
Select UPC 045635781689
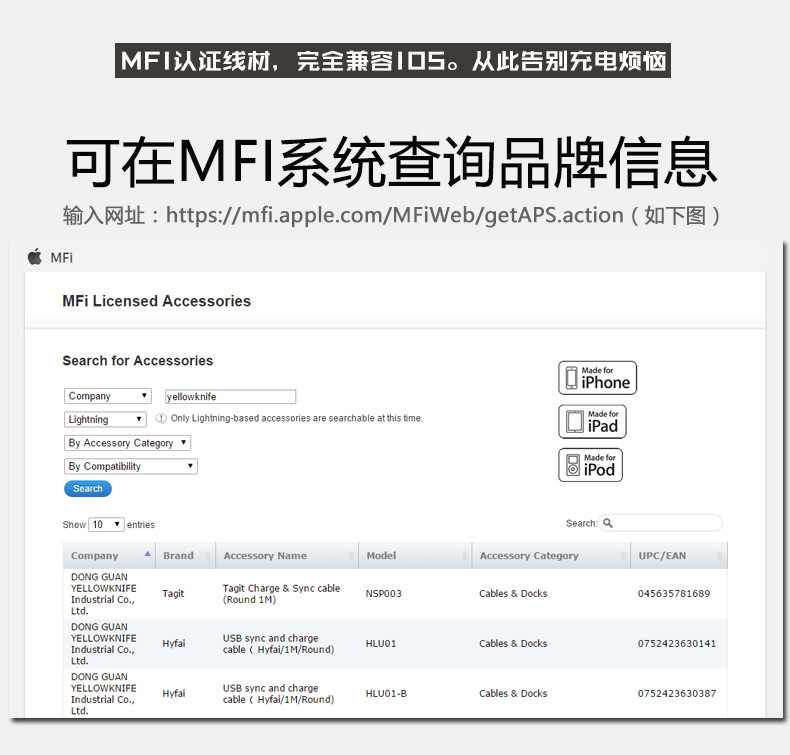(x=674, y=594)
